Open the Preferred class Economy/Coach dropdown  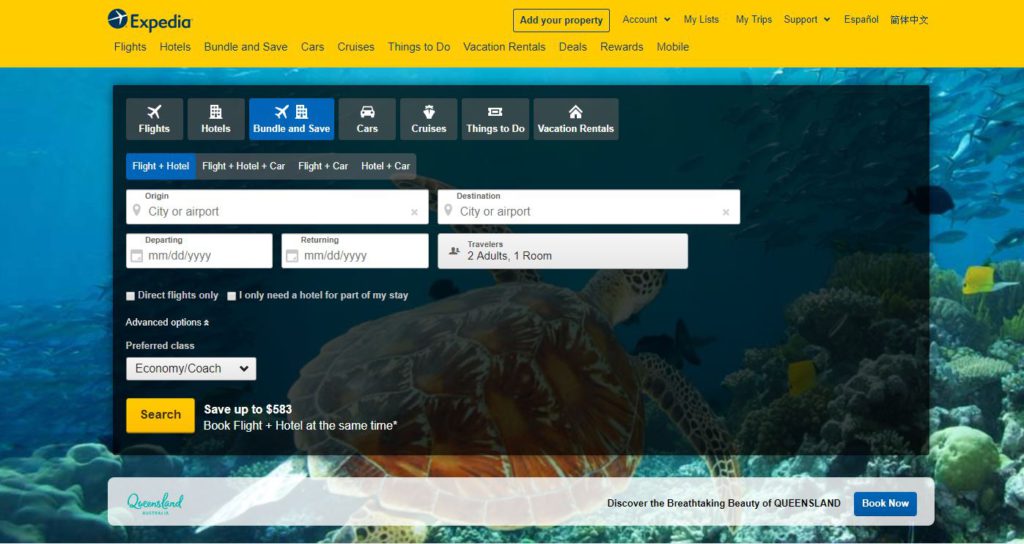191,368
